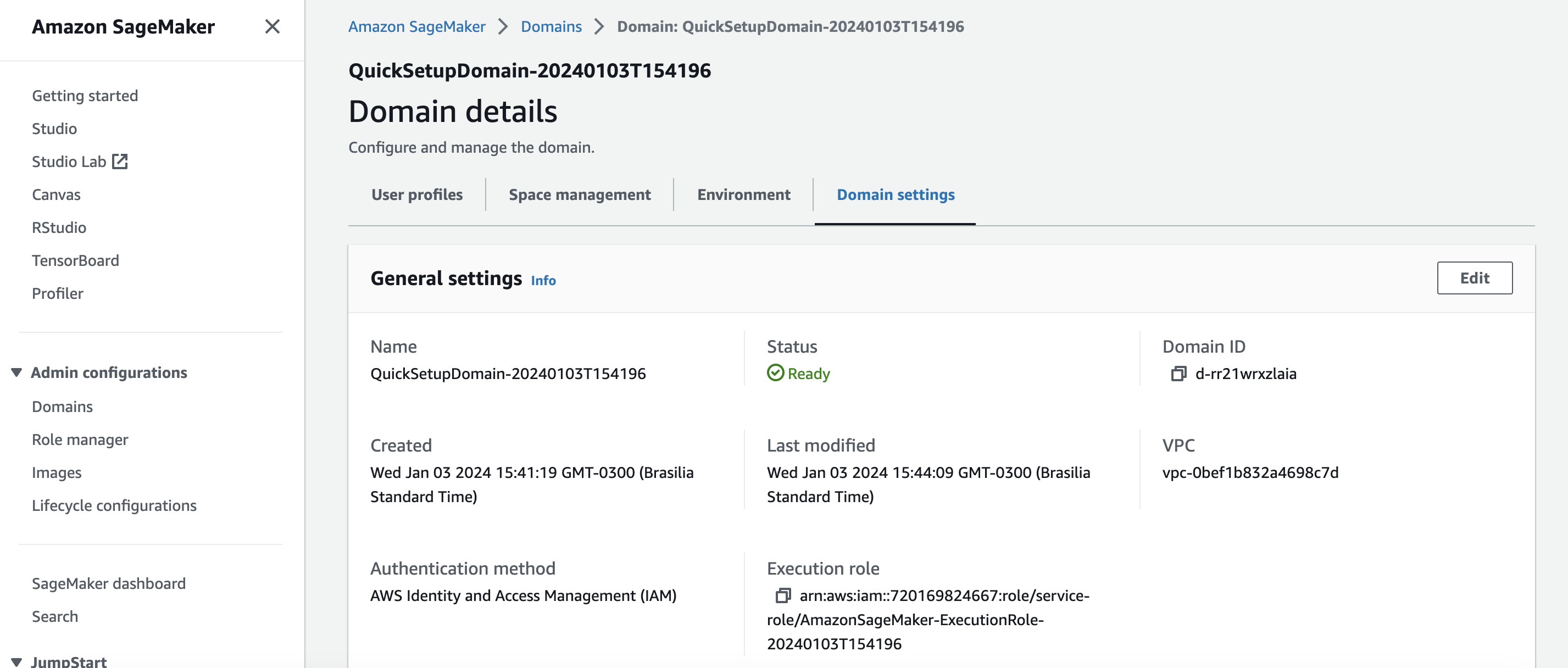
Task: Open Lifecycle configurations page
Action: (x=114, y=505)
